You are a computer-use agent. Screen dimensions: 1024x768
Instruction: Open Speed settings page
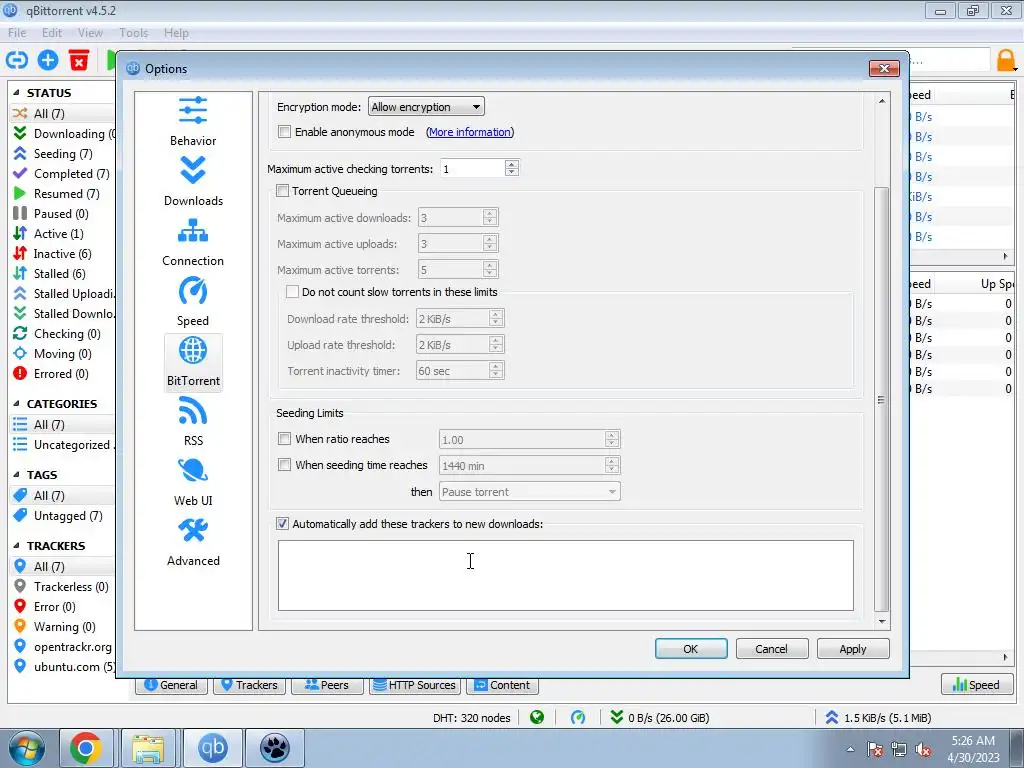pos(193,302)
